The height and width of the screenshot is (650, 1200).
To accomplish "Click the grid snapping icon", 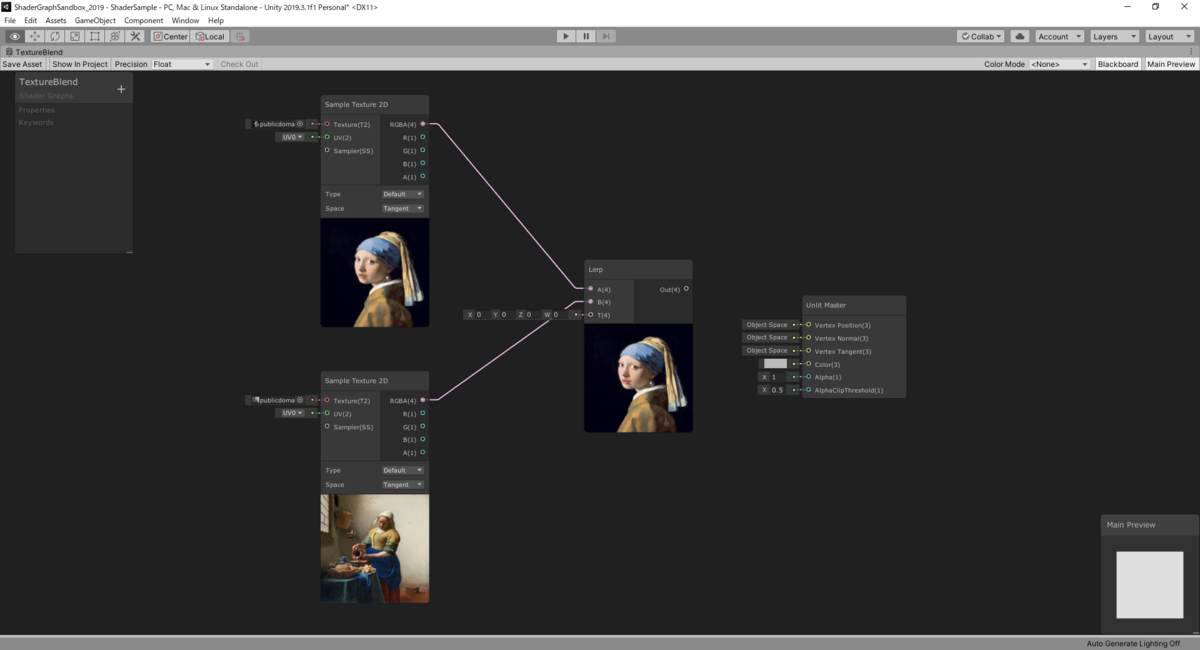I will pyautogui.click(x=240, y=36).
